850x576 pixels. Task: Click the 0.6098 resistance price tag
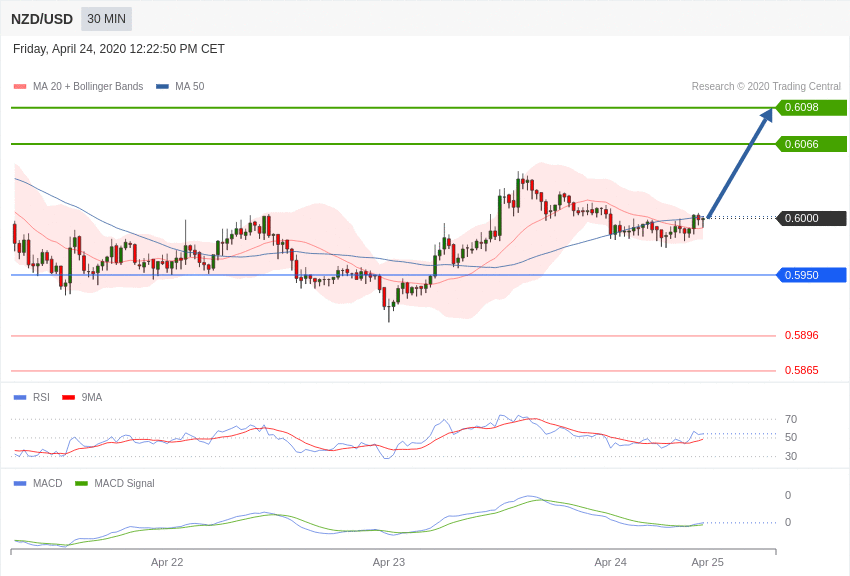811,107
